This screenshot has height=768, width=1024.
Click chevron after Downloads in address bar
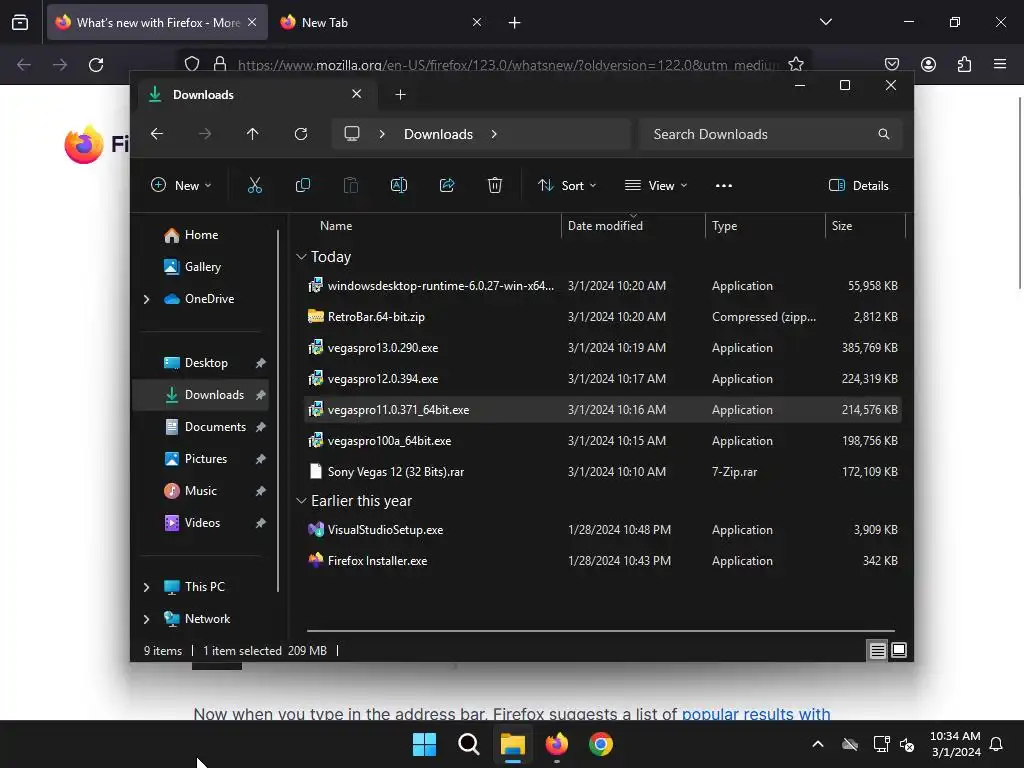(494, 134)
